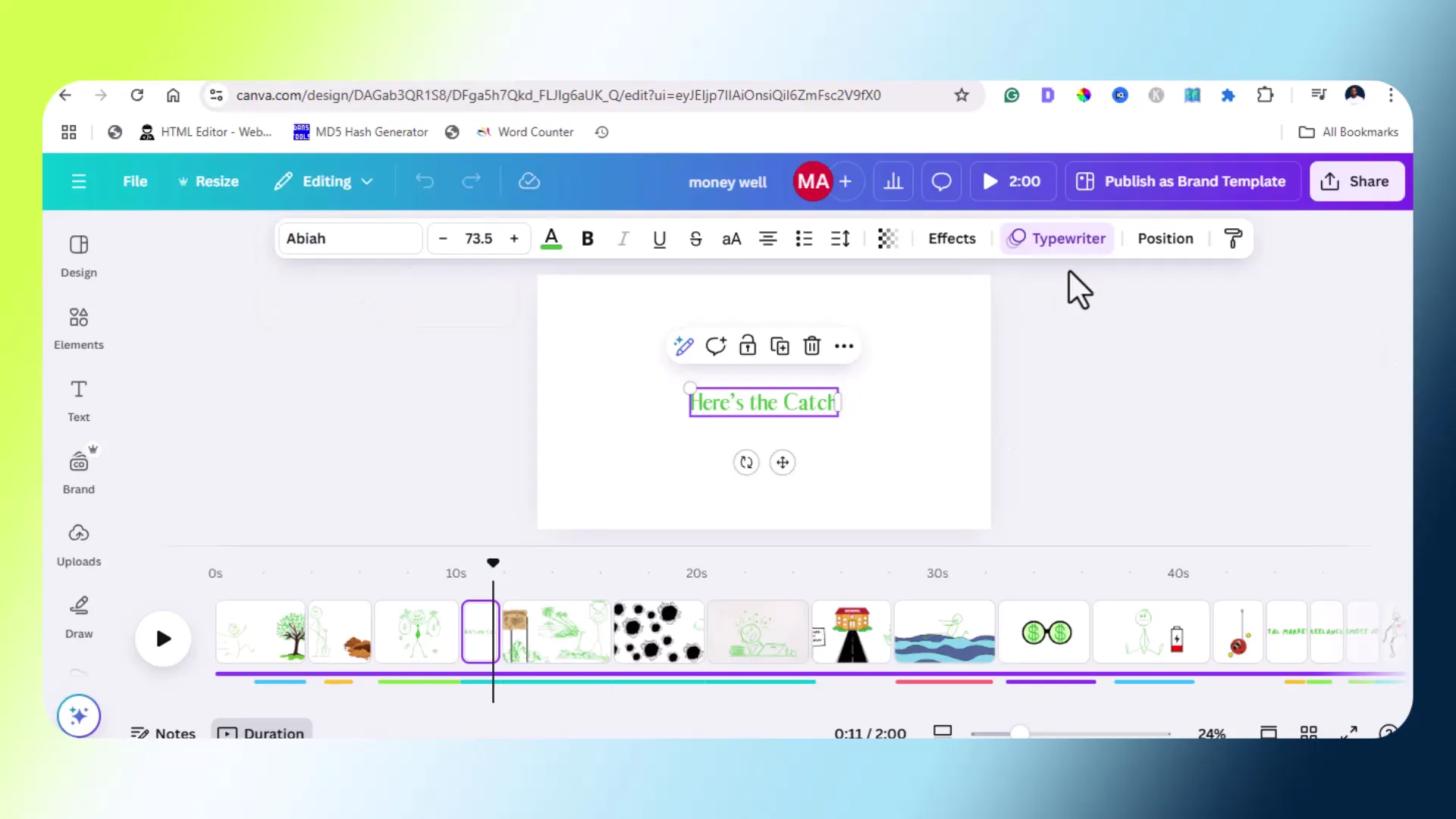The image size is (1456, 819).
Task: Open text Effects panel
Action: [952, 239]
